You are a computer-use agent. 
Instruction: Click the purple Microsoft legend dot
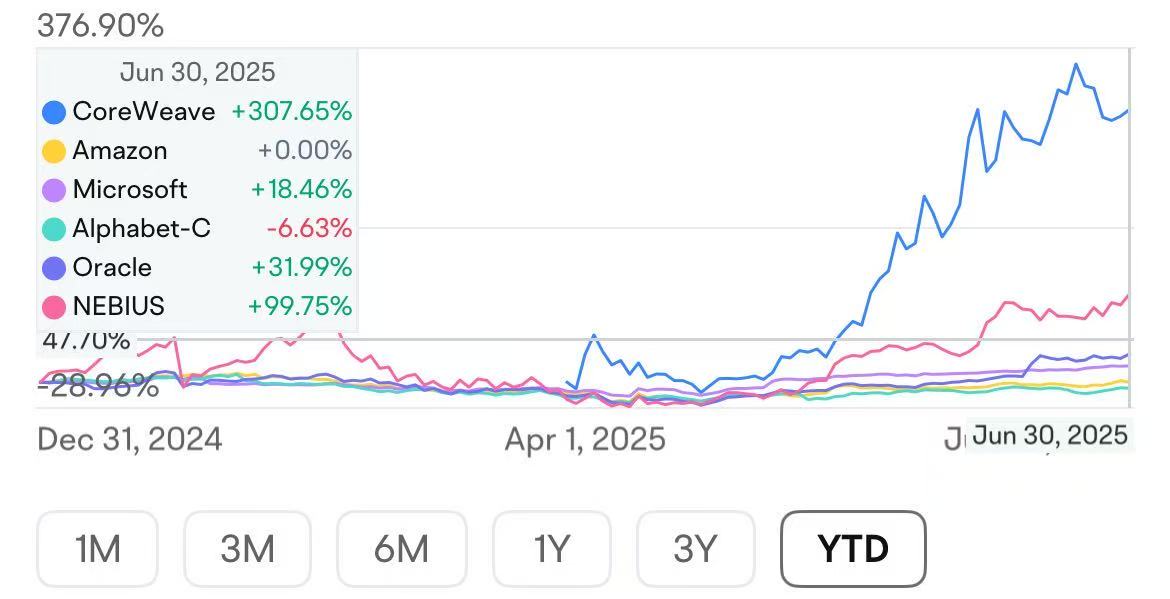[54, 190]
